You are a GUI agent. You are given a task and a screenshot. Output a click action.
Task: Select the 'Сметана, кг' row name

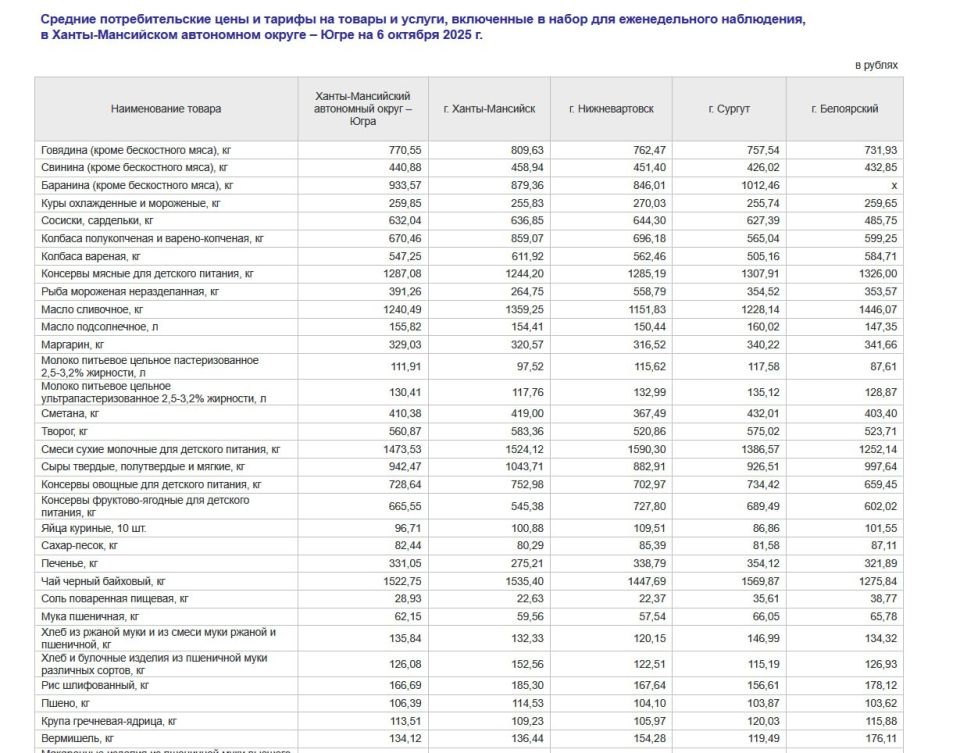[70, 413]
